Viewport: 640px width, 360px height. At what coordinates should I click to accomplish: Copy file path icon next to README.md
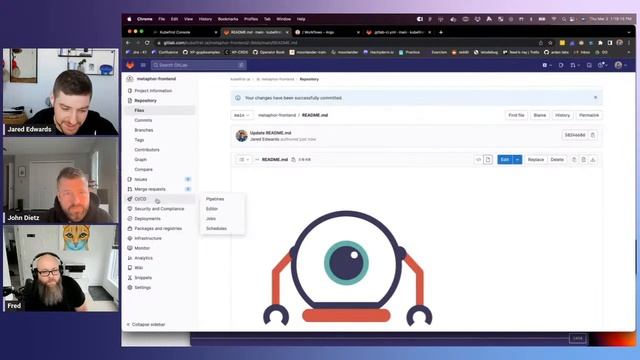coord(293,160)
